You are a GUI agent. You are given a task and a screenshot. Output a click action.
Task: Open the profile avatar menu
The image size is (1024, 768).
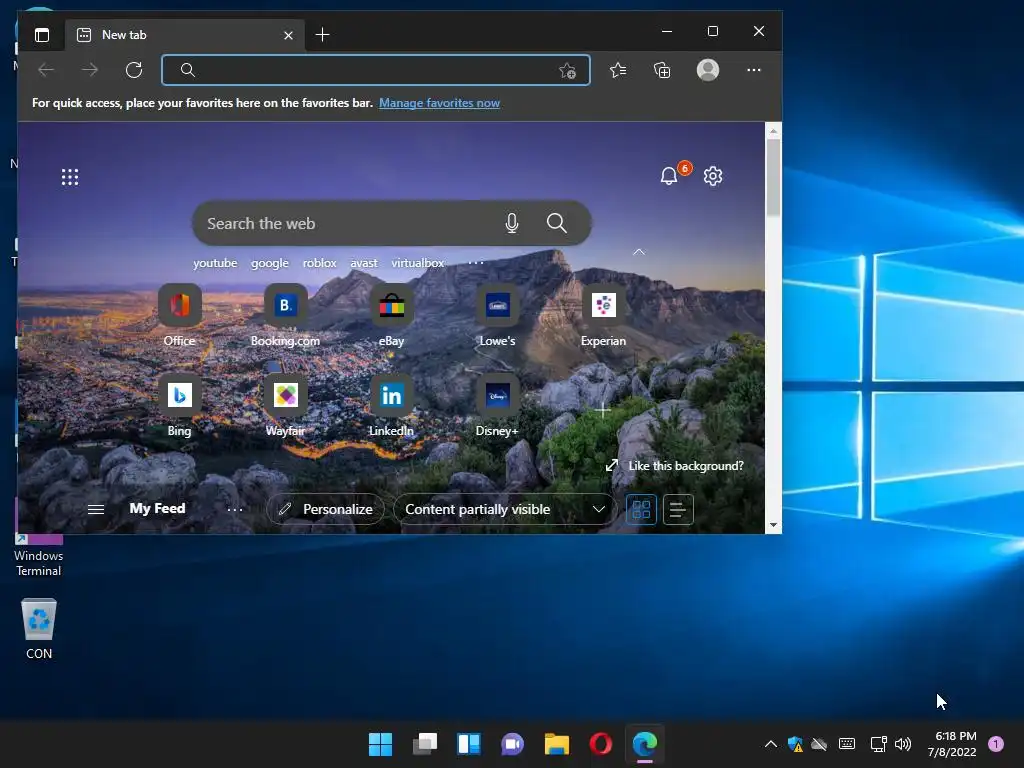(708, 70)
